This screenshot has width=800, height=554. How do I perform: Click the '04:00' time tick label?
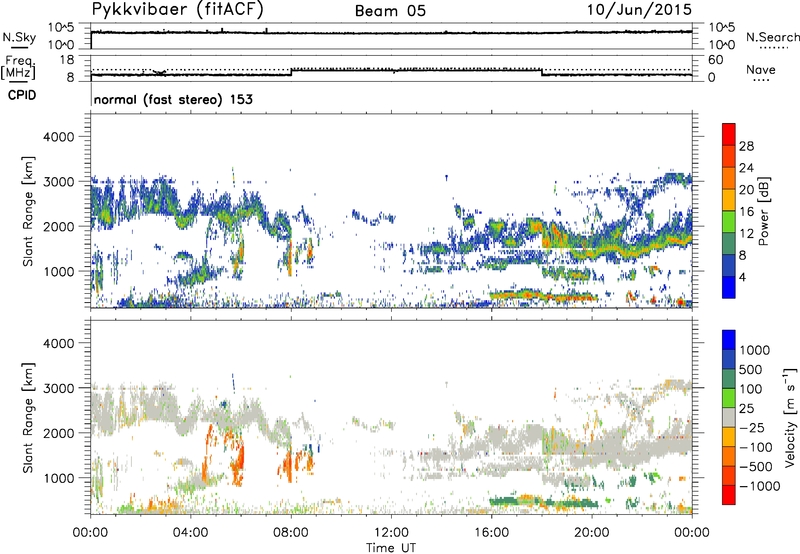click(190, 533)
